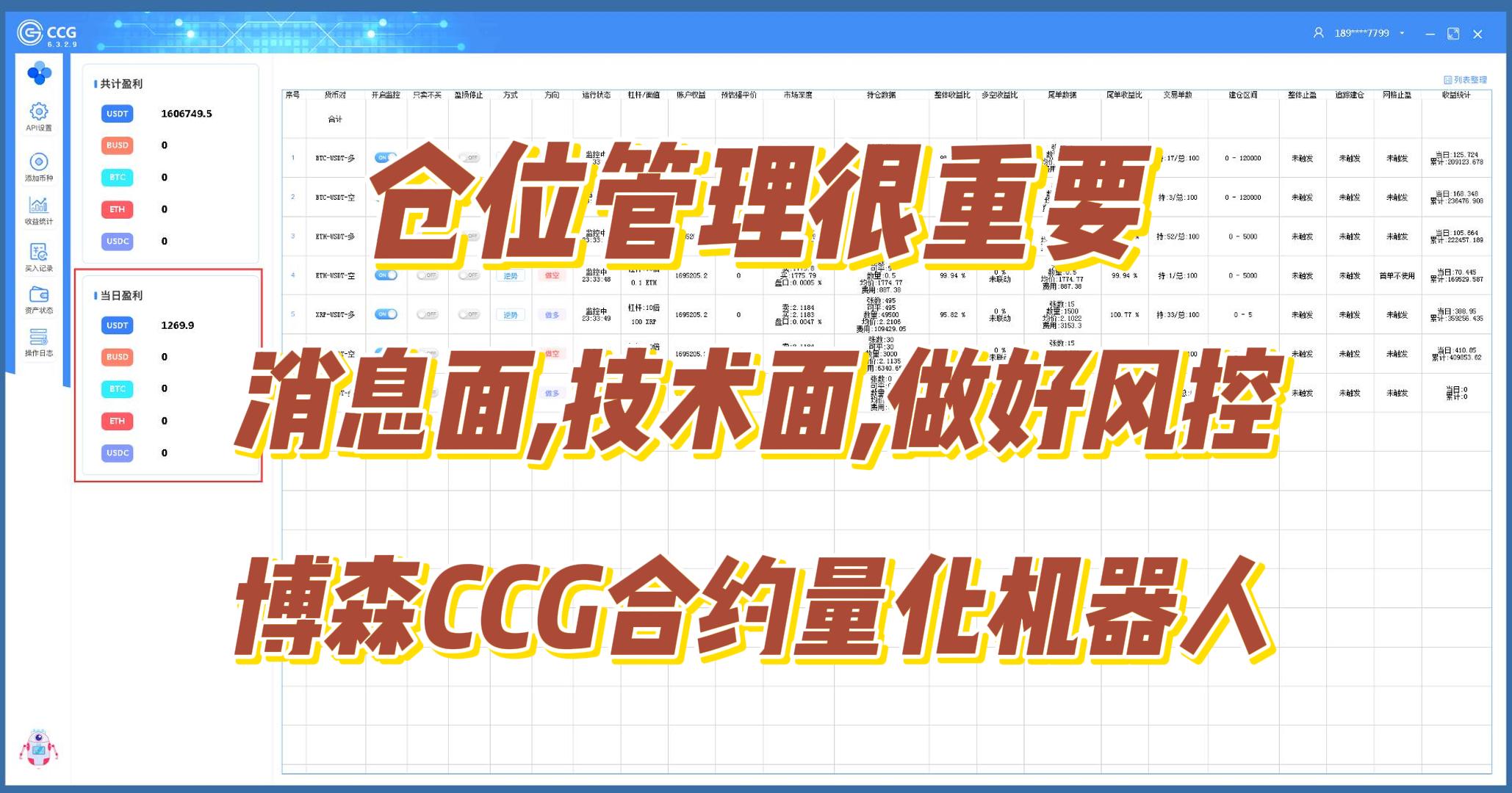The width and height of the screenshot is (1512, 793).
Task: Click BTC badge under 当日盈利
Action: point(117,388)
